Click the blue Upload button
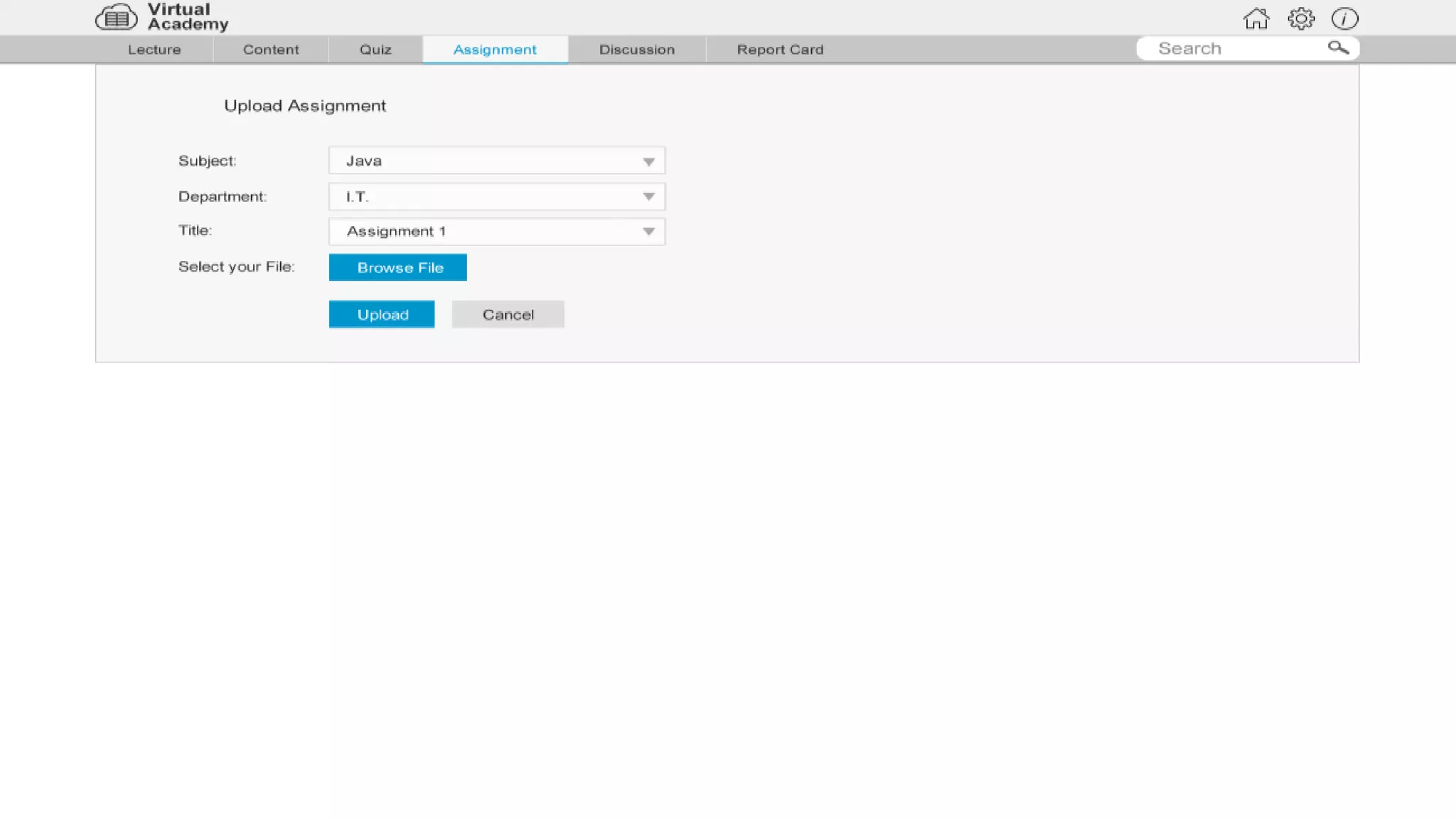The height and width of the screenshot is (819, 1456). point(382,314)
